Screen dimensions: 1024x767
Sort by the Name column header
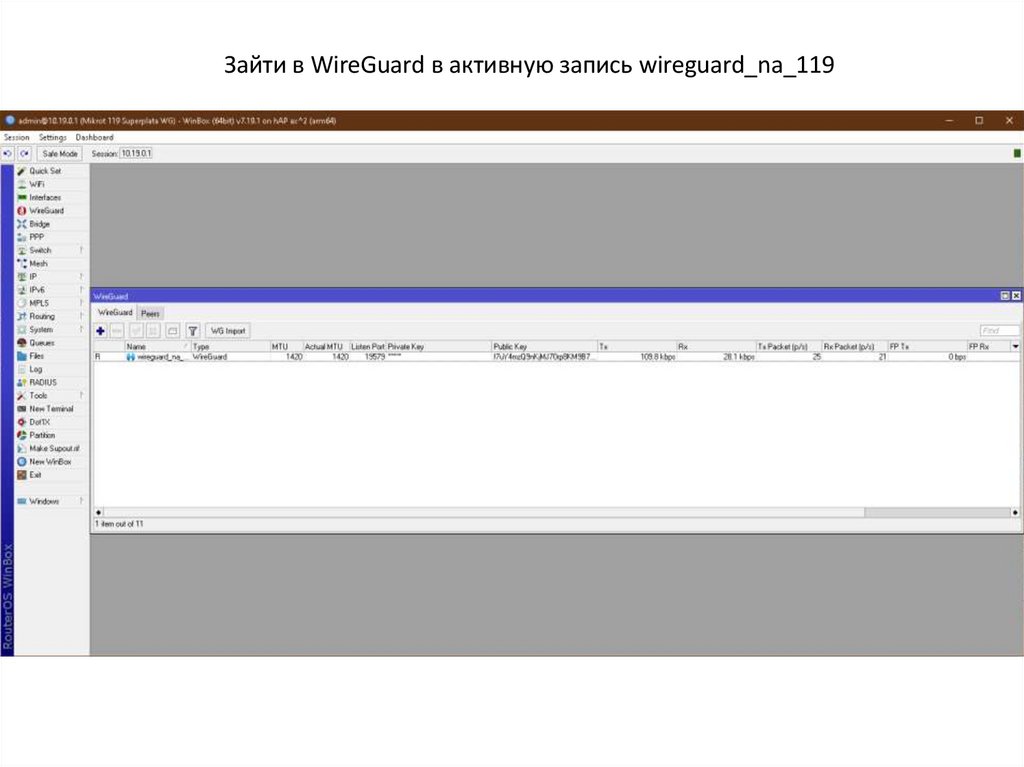(157, 346)
